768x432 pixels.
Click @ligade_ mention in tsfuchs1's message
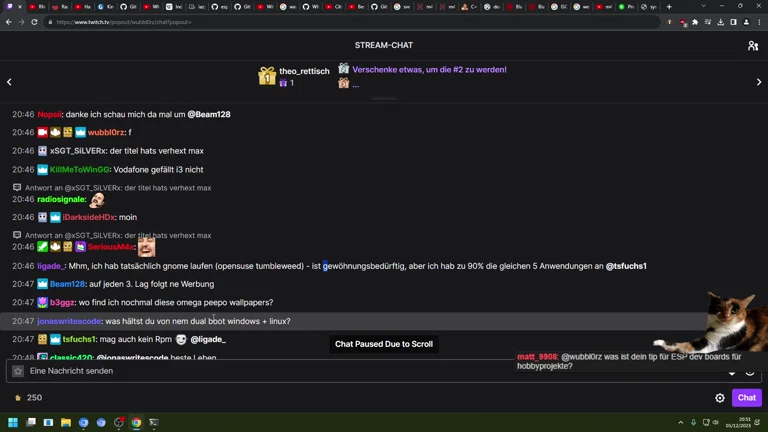tap(208, 339)
